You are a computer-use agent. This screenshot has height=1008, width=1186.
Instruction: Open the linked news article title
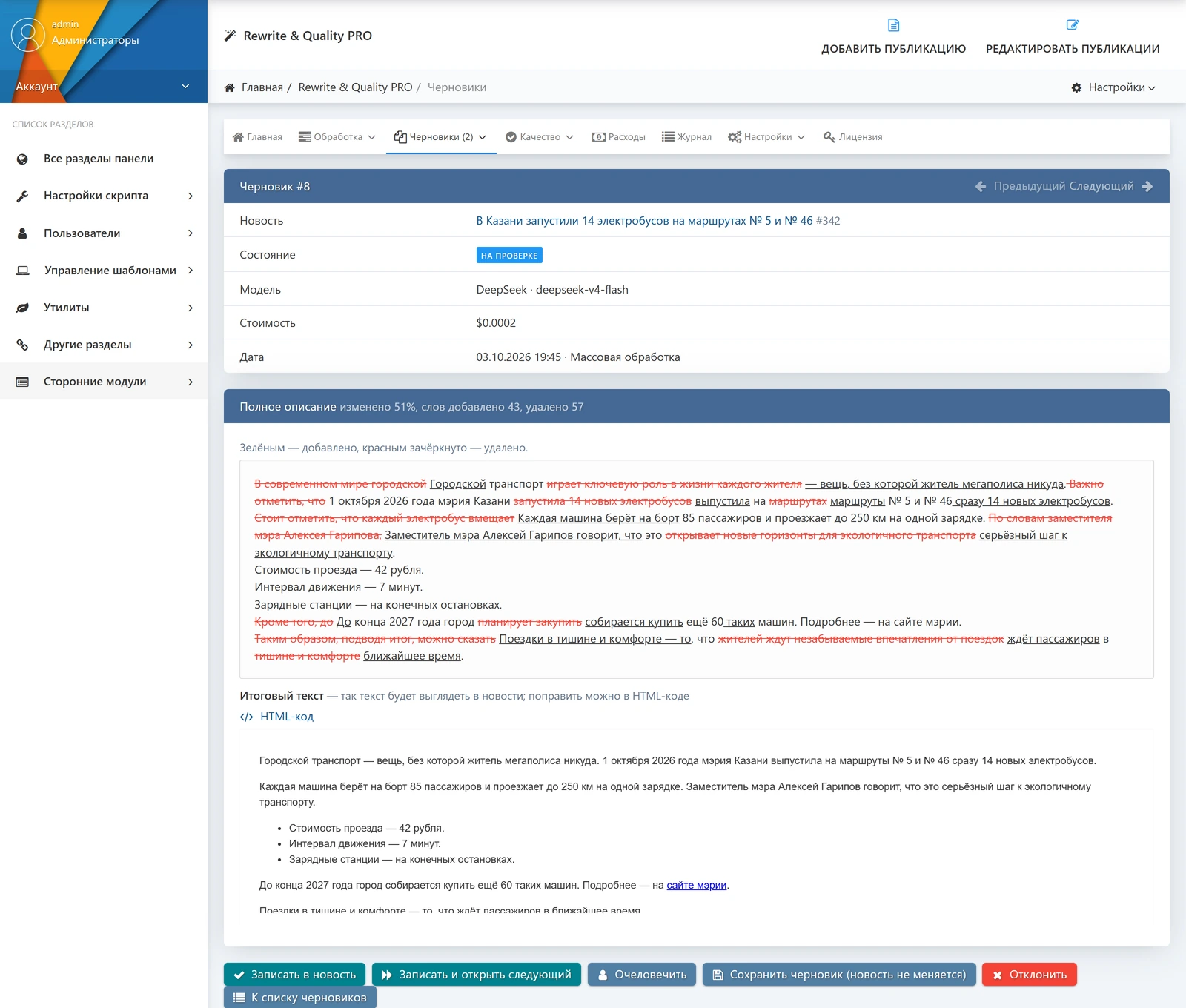[644, 221]
